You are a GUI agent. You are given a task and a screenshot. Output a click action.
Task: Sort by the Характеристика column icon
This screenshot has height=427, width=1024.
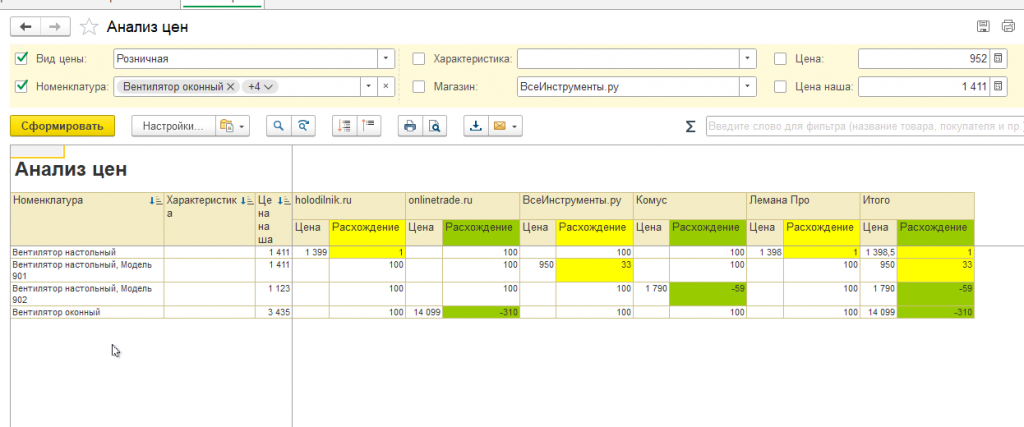coord(247,201)
